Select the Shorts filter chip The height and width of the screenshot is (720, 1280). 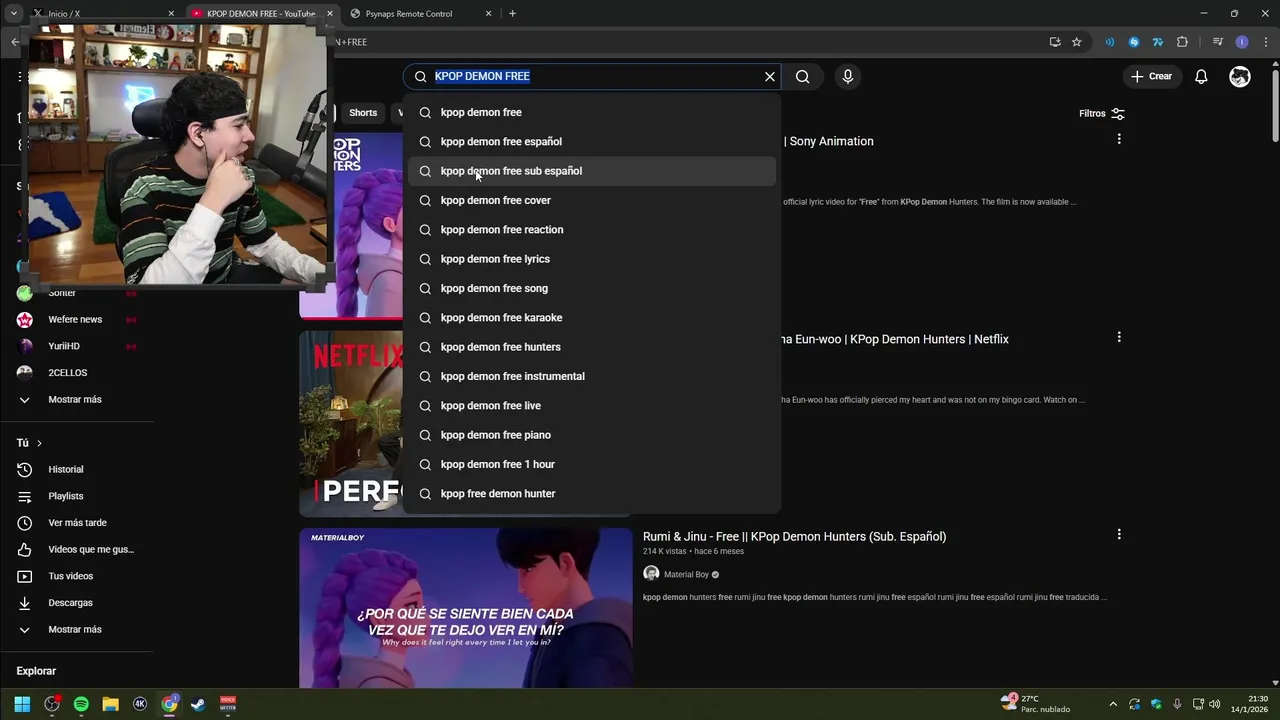pos(363,113)
